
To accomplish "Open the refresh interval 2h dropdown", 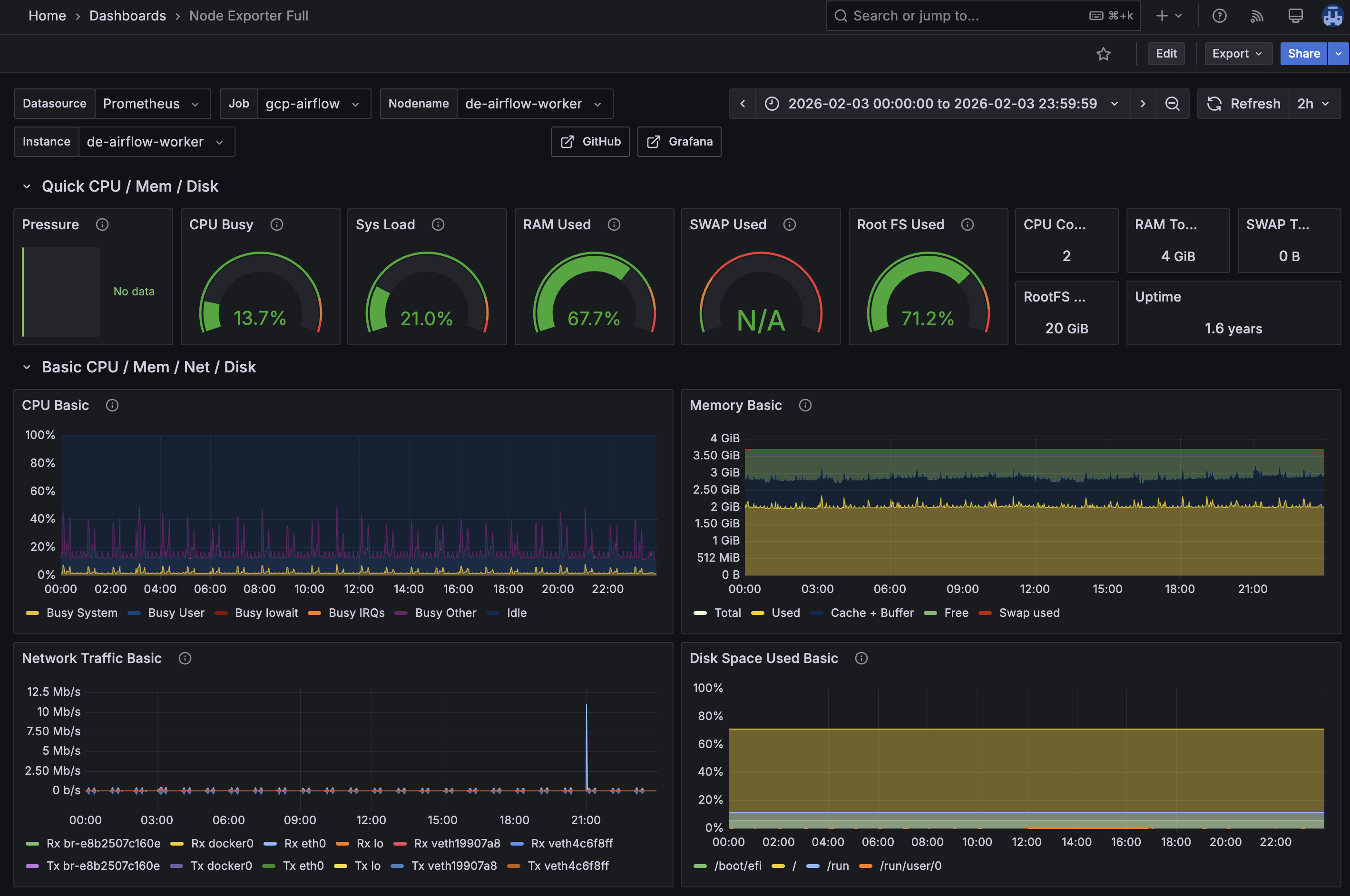I will pos(1313,103).
